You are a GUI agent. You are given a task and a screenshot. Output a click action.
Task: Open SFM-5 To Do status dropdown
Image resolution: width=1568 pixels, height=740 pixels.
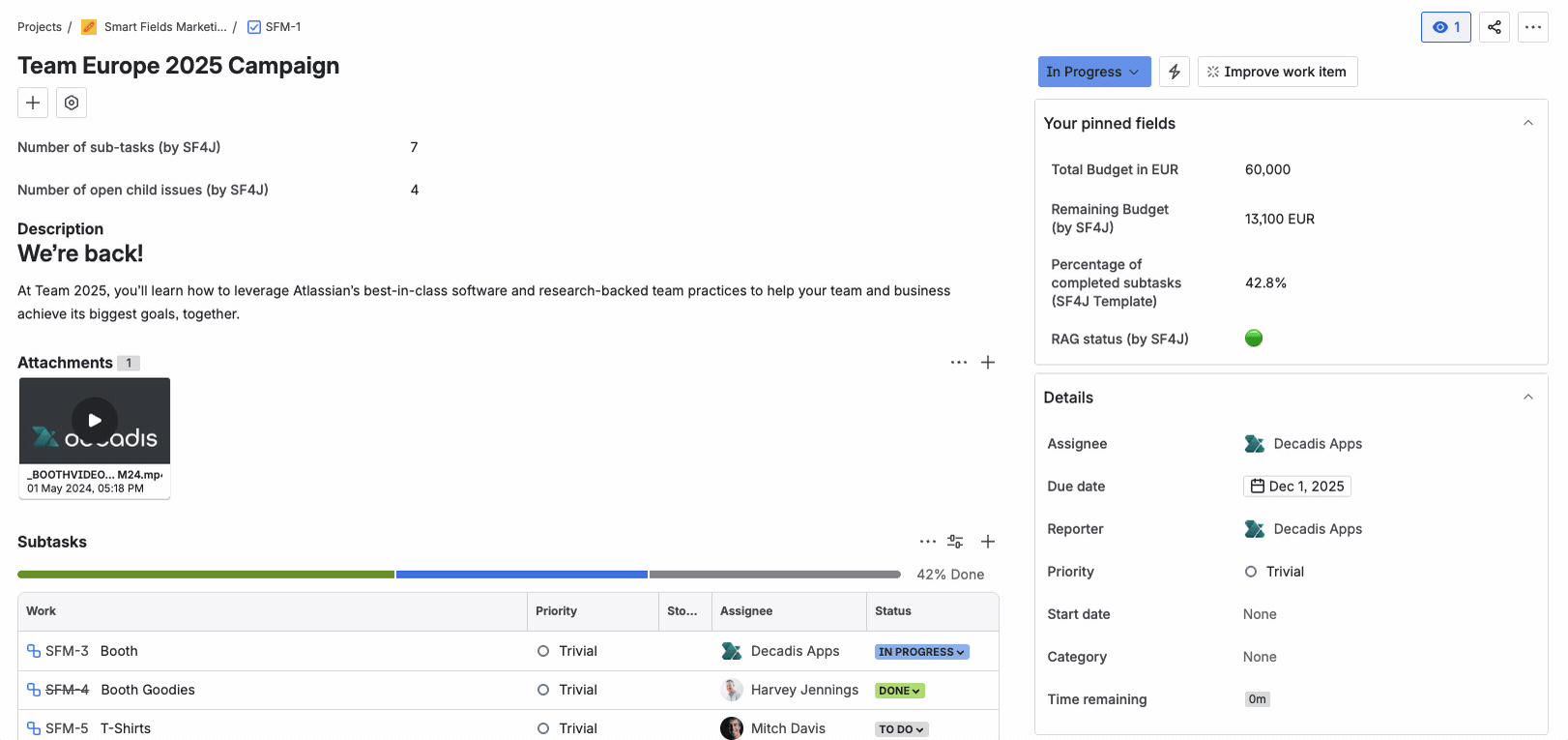click(901, 729)
